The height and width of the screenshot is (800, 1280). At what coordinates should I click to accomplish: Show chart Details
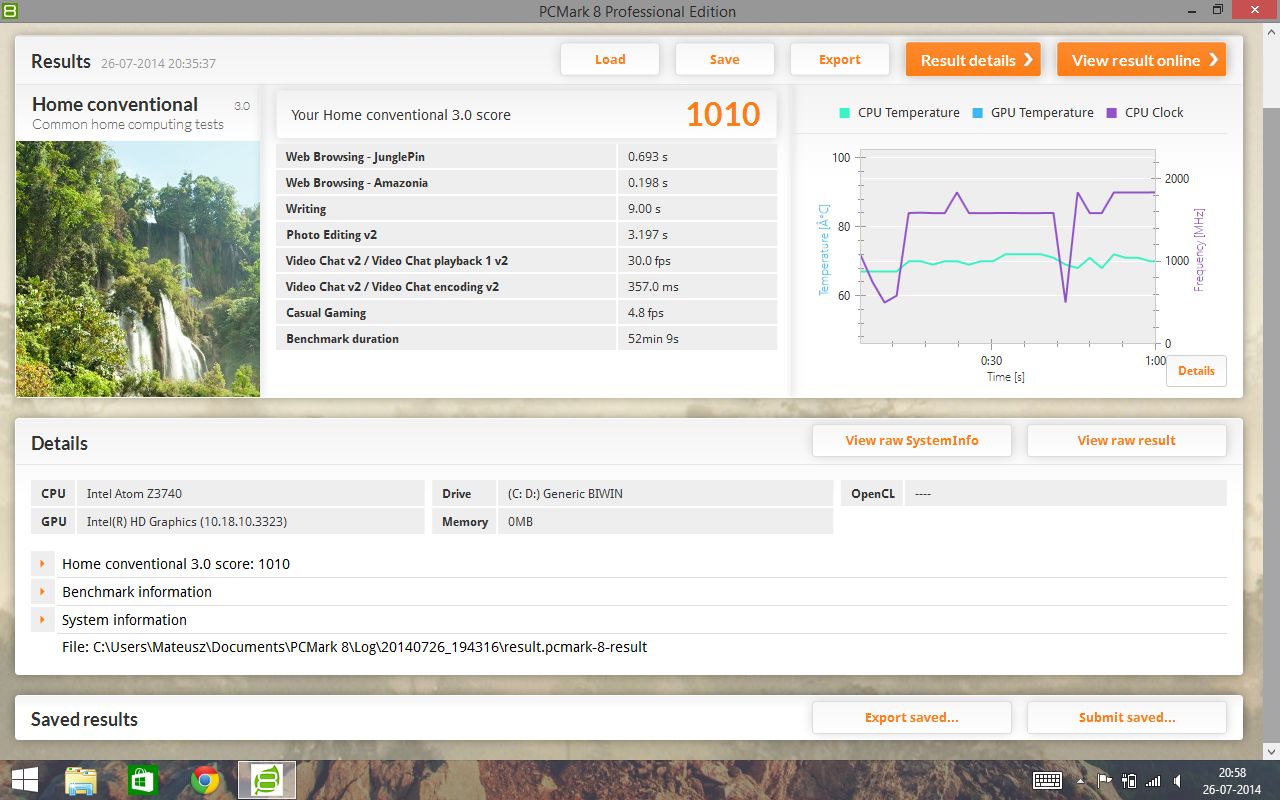point(1196,370)
